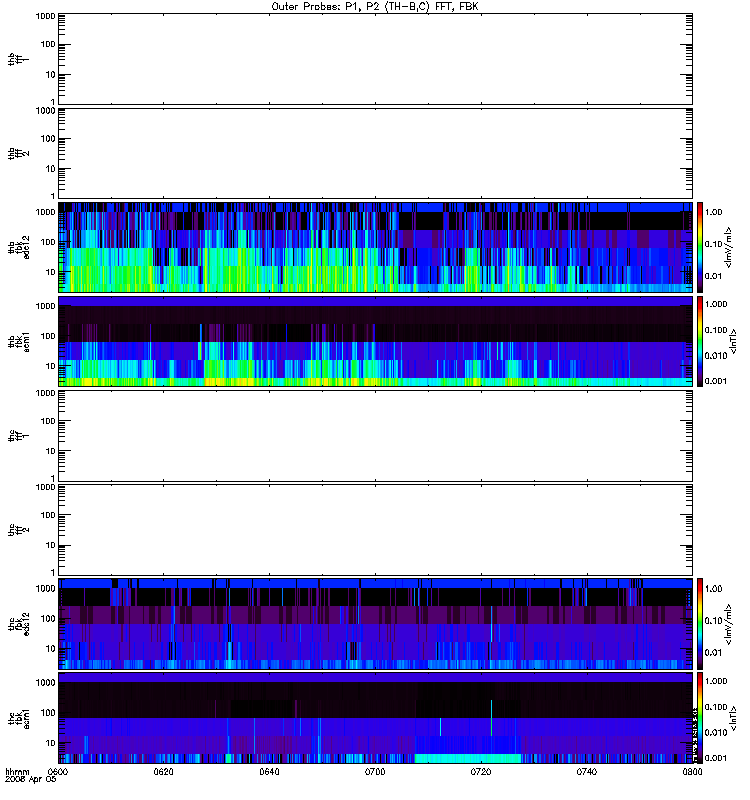
Task: Click the "thb fbk edc12" y-axis title
Action: click(x=19, y=247)
